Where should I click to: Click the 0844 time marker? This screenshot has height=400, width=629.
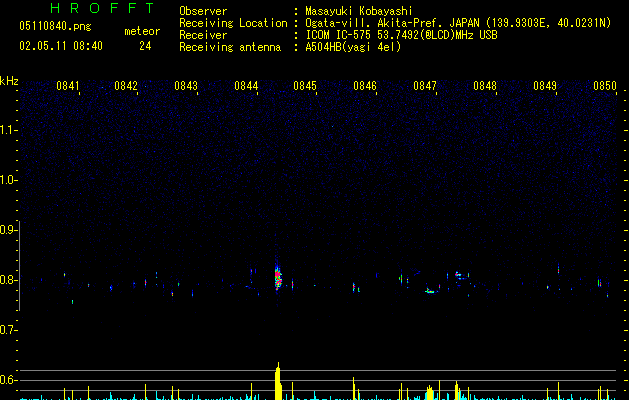tap(246, 86)
